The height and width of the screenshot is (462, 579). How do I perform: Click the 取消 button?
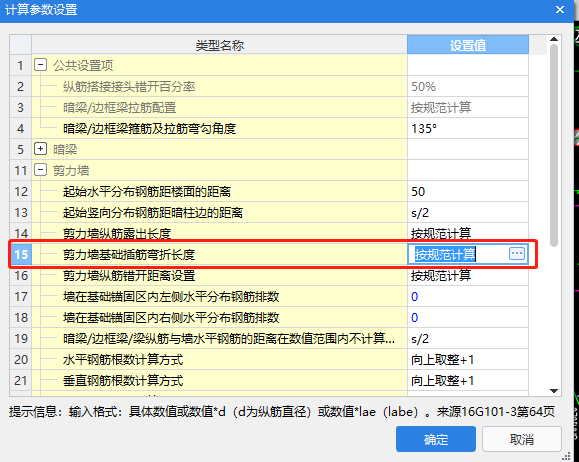tap(522, 439)
